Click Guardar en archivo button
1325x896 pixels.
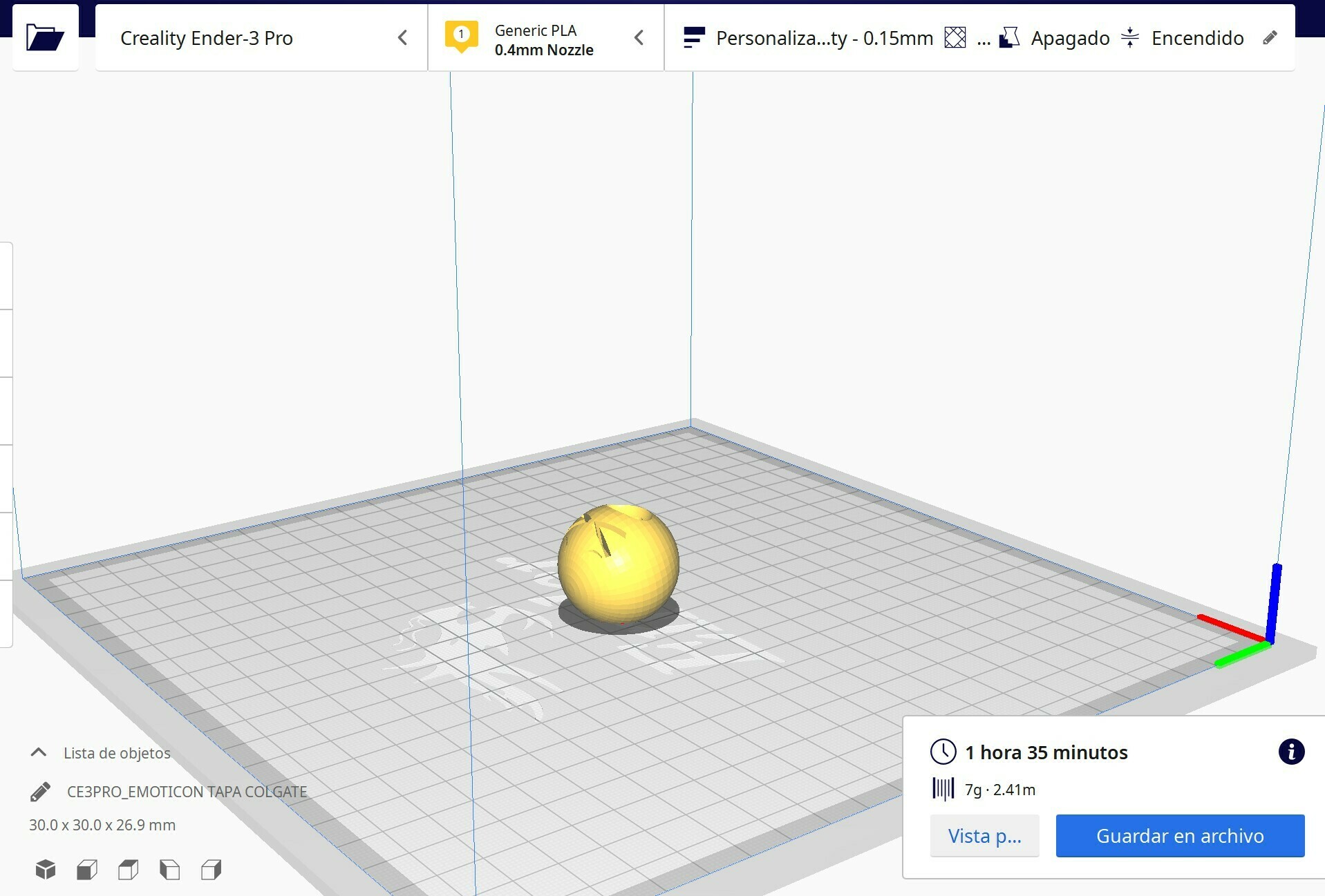1179,836
